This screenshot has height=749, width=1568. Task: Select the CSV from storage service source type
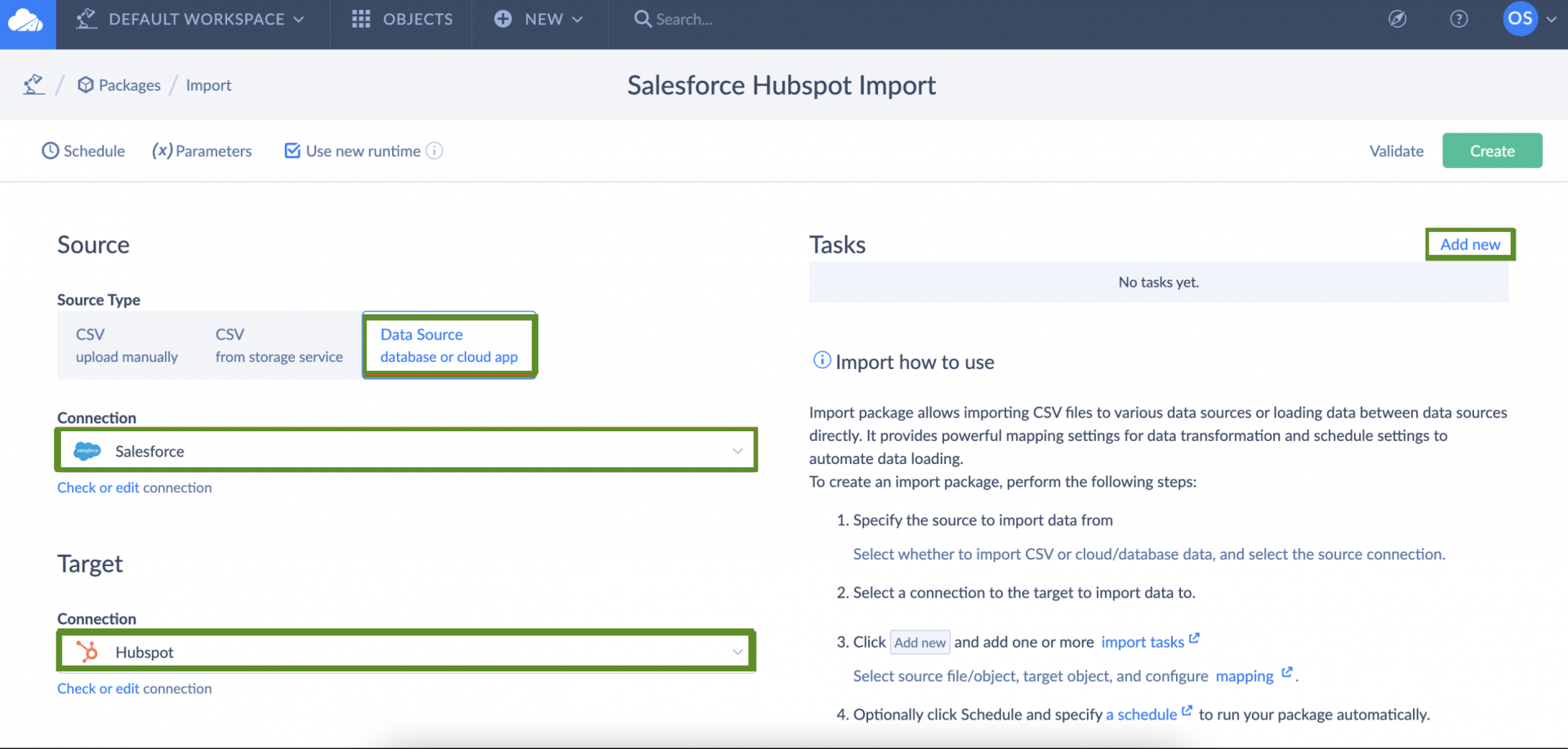[278, 345]
